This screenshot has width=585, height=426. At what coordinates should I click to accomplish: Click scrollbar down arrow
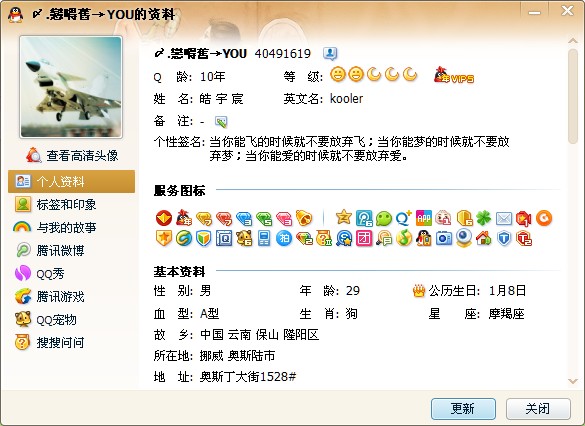tap(572, 381)
